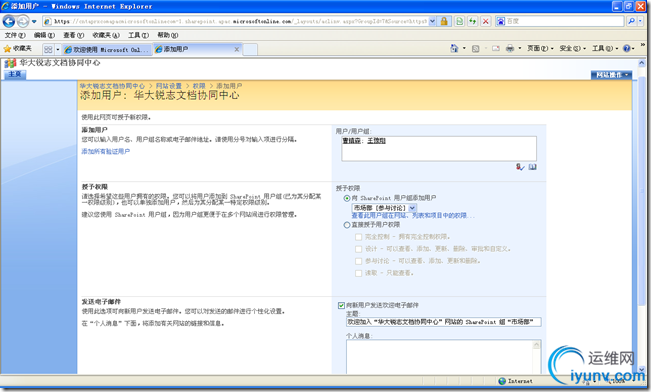Click the compatibility view icon

460,21
